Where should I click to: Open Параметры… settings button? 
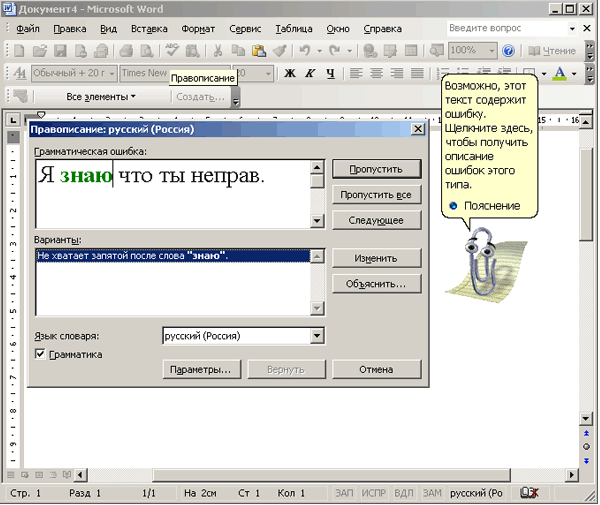[202, 369]
